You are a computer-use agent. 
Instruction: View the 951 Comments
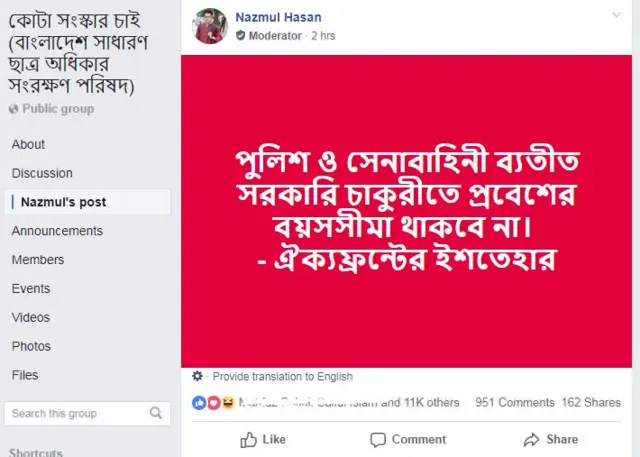coord(514,402)
